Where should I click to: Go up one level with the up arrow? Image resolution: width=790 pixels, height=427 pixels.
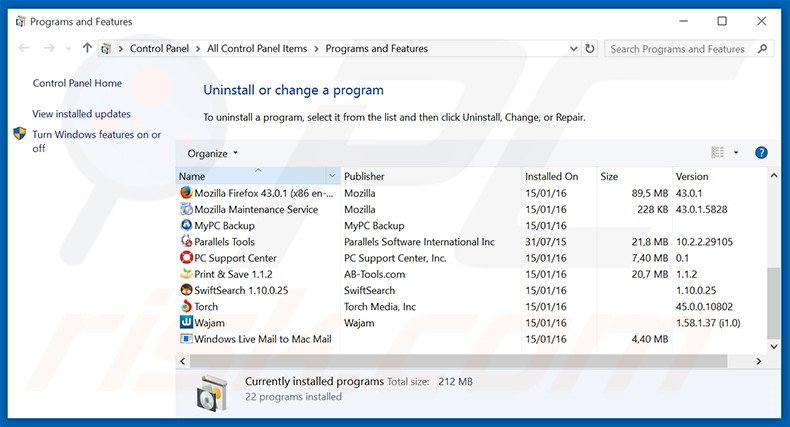(x=87, y=48)
